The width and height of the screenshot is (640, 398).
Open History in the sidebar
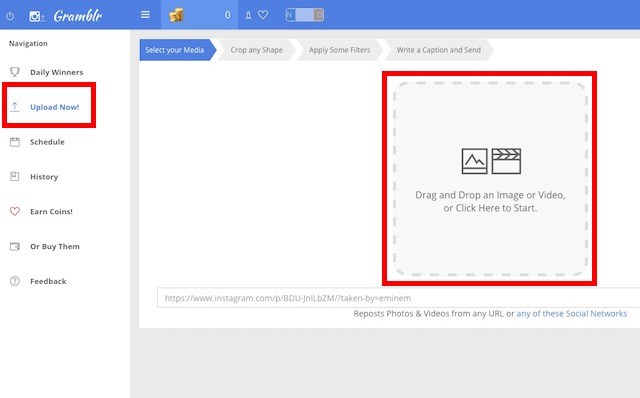coord(34,177)
